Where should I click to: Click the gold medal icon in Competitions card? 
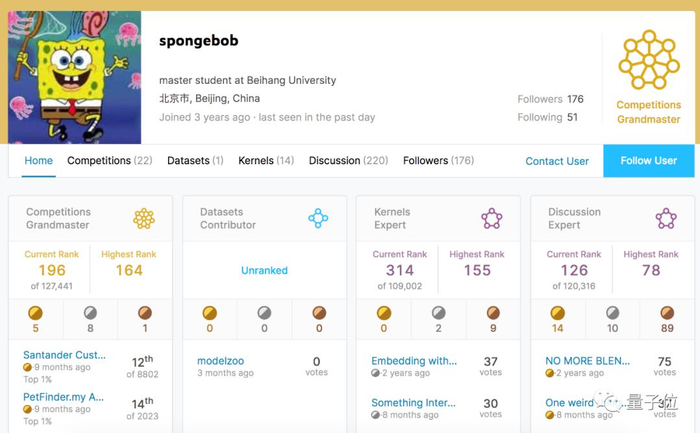36,313
